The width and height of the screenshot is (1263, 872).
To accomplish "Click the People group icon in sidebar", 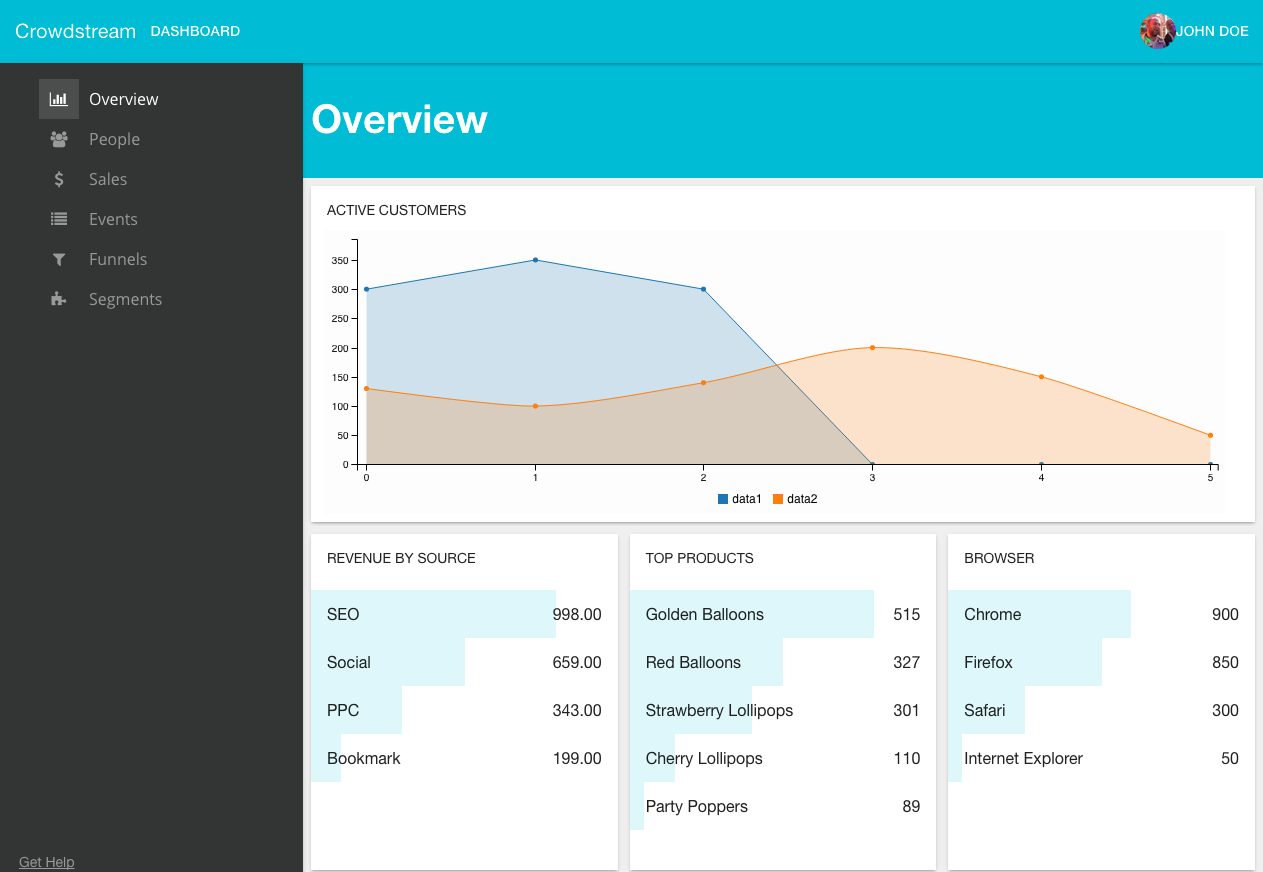I will [59, 139].
